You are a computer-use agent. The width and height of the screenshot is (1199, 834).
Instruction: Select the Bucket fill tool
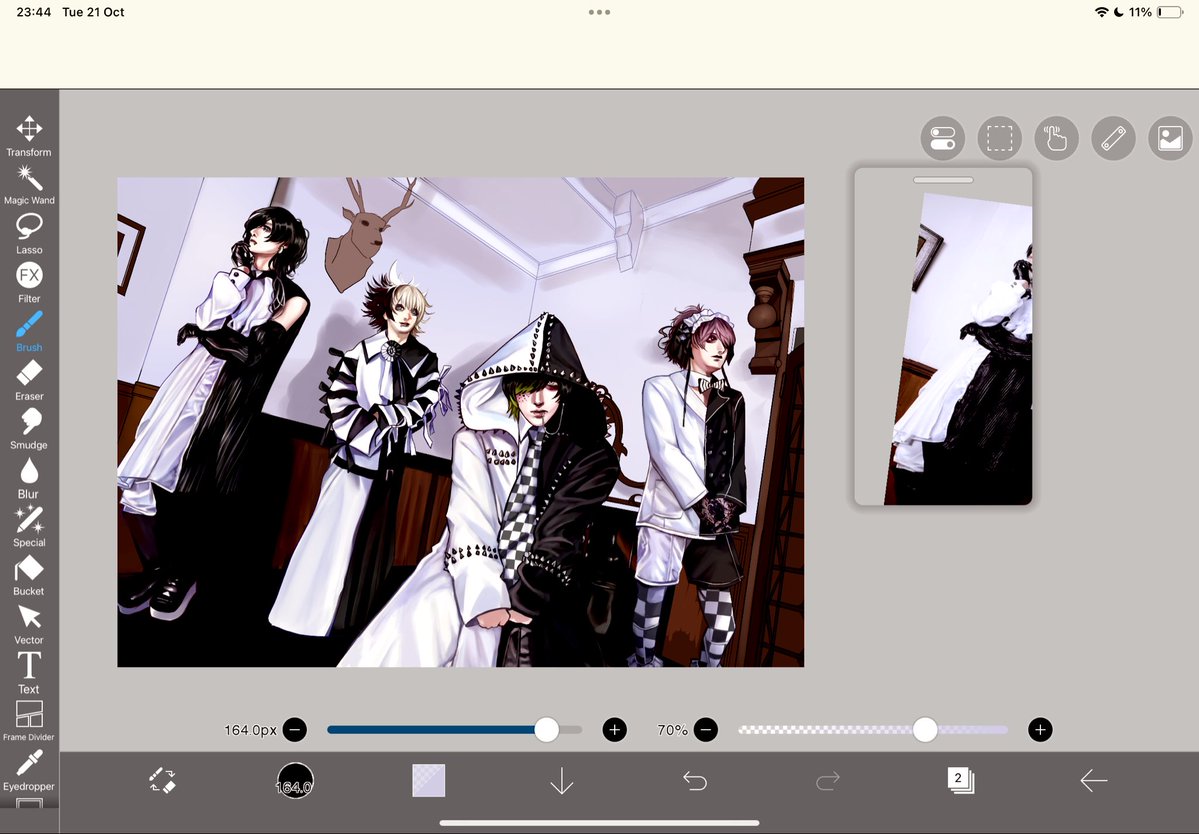point(29,575)
